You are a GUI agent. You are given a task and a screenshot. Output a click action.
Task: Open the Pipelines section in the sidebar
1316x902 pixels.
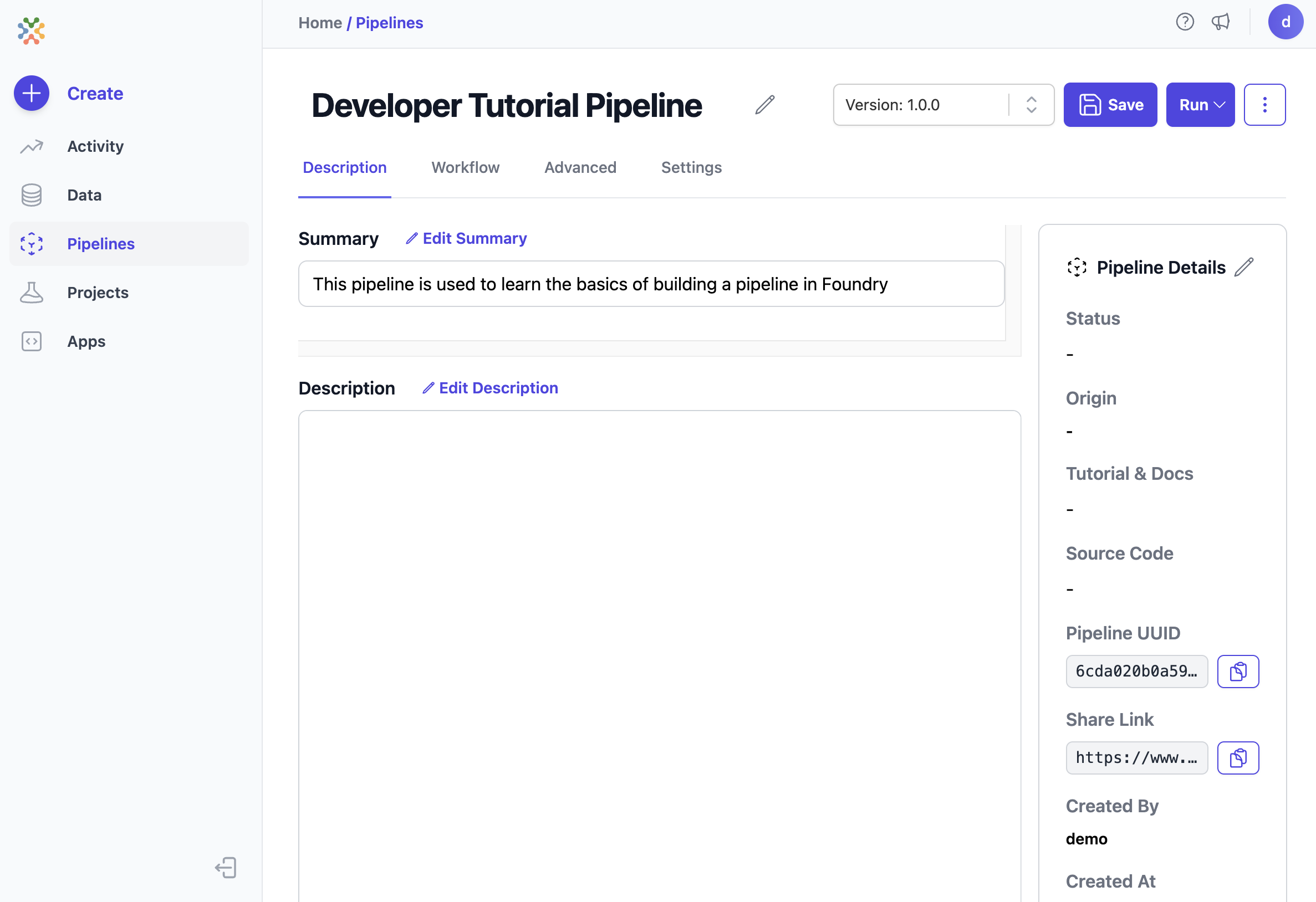point(101,243)
